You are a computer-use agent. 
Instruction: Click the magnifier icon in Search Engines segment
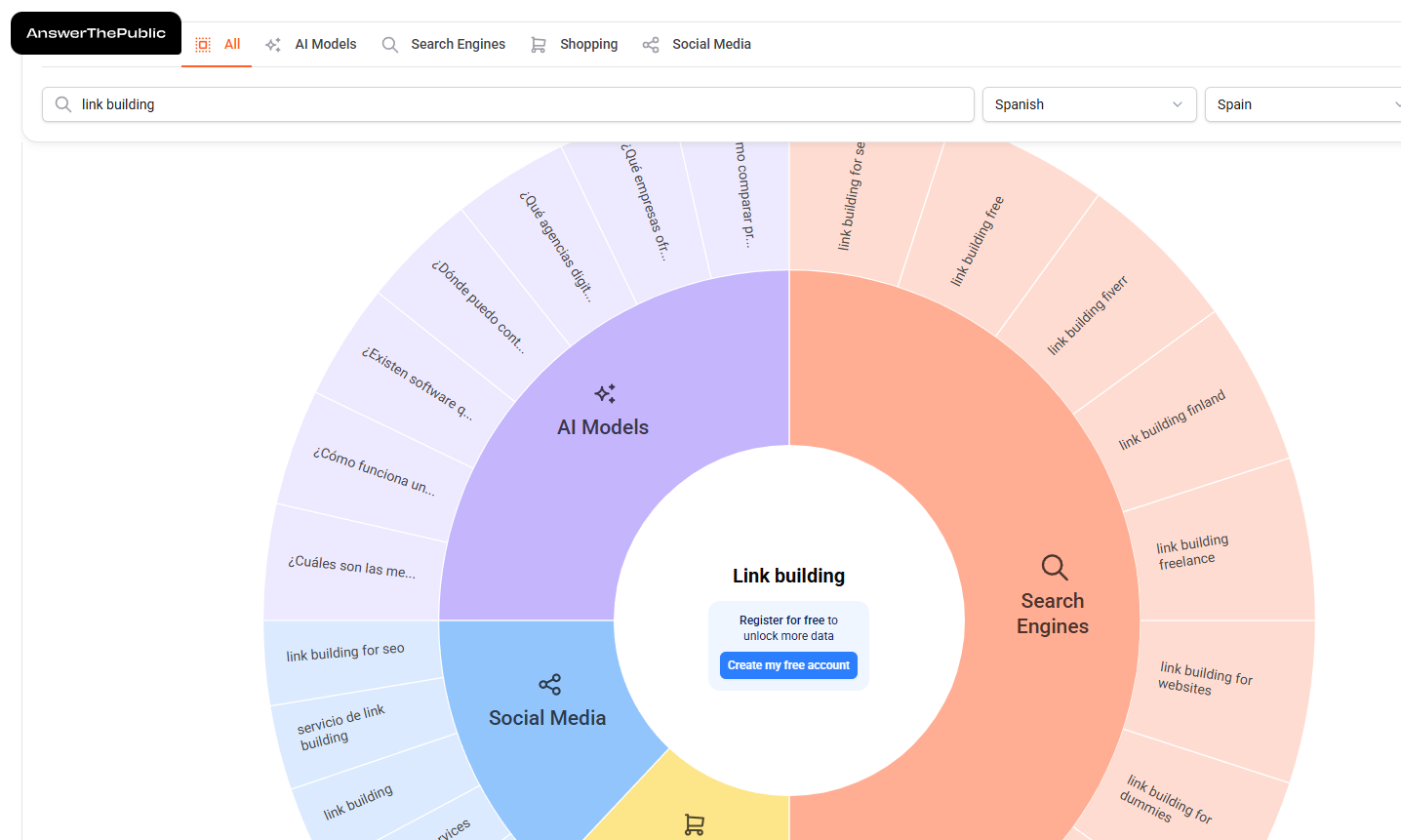point(1054,567)
